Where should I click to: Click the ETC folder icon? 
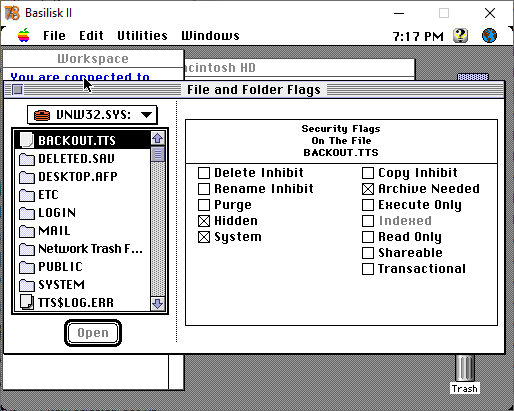point(27,195)
